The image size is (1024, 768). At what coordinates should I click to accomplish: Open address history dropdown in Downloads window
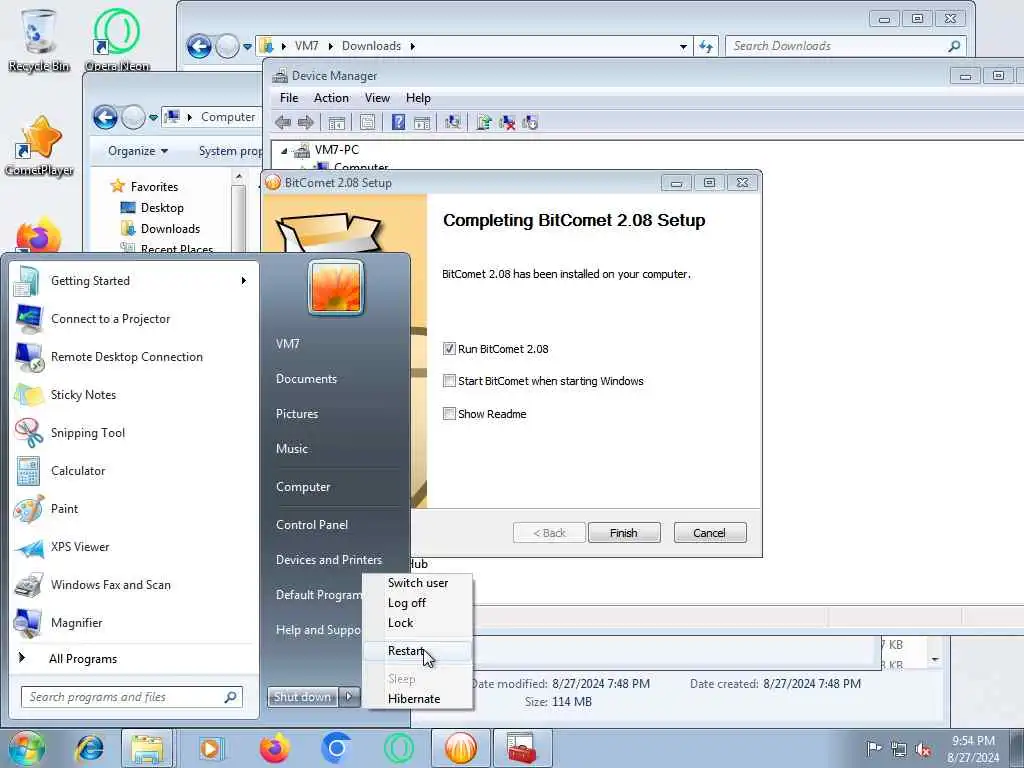coord(683,46)
